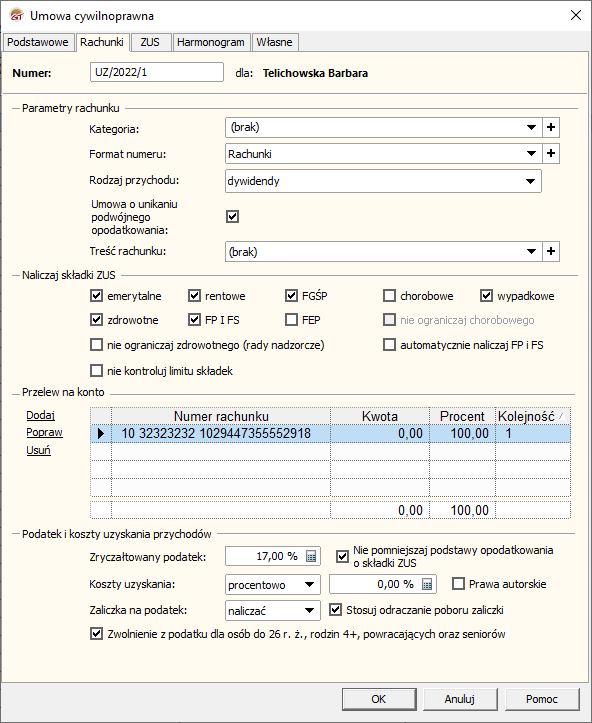This screenshot has height=723, width=592.
Task: Enable the FEP checkbox
Action: (291, 320)
